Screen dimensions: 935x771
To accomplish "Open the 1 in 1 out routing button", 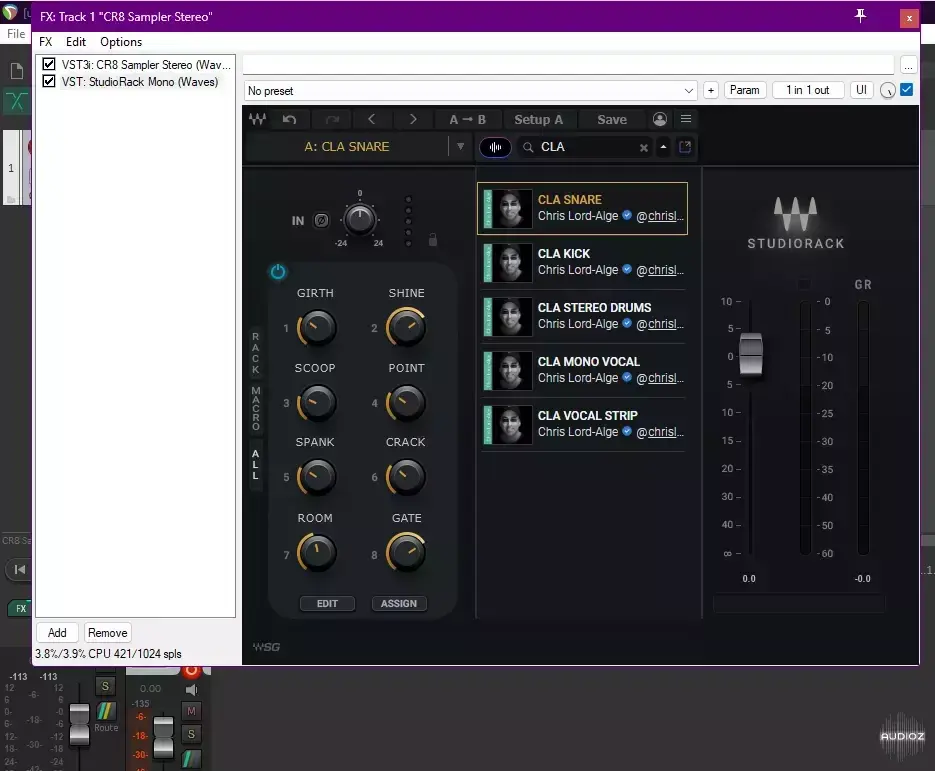I will click(x=808, y=90).
